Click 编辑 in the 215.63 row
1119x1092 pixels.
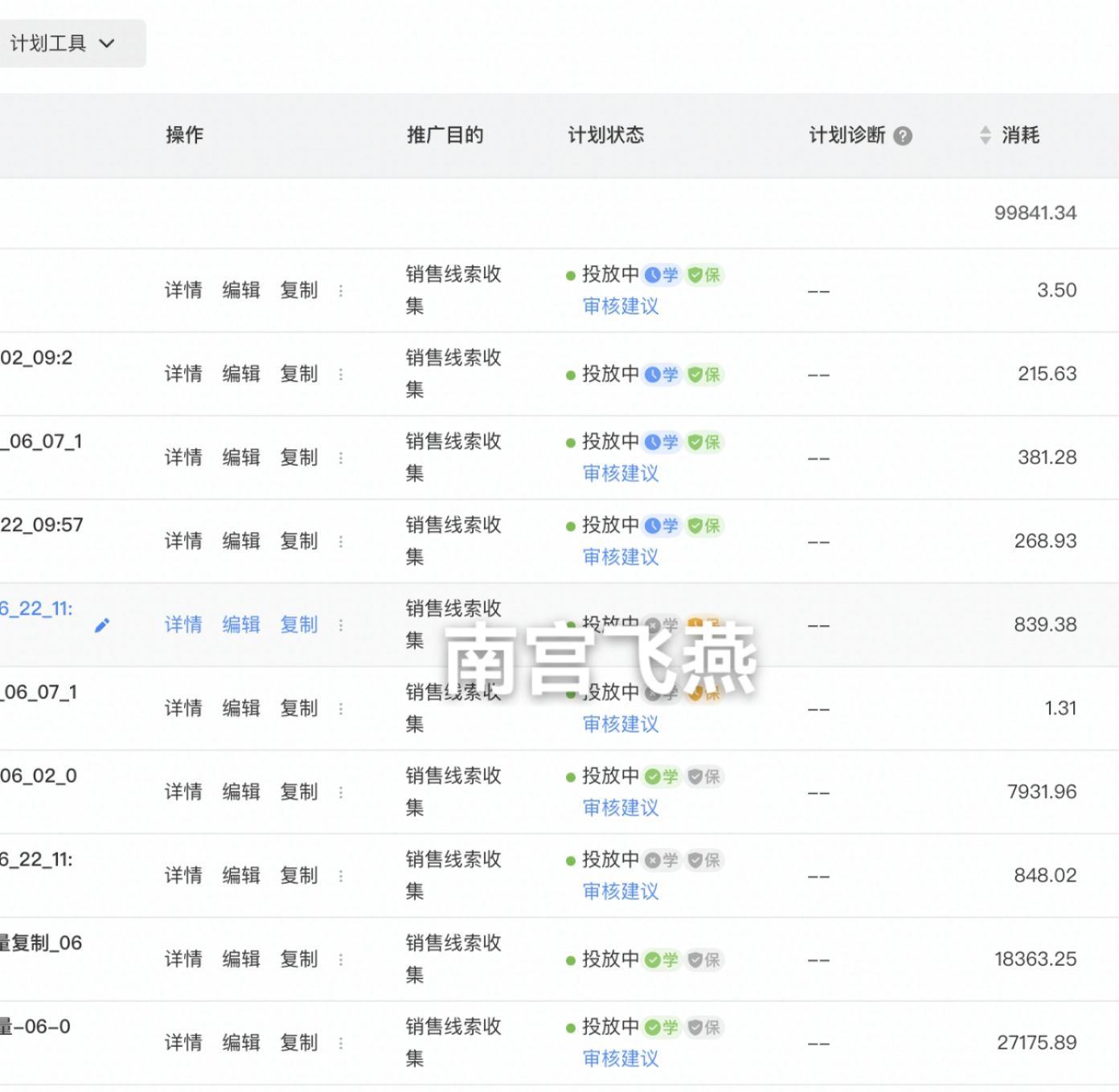pyautogui.click(x=241, y=374)
